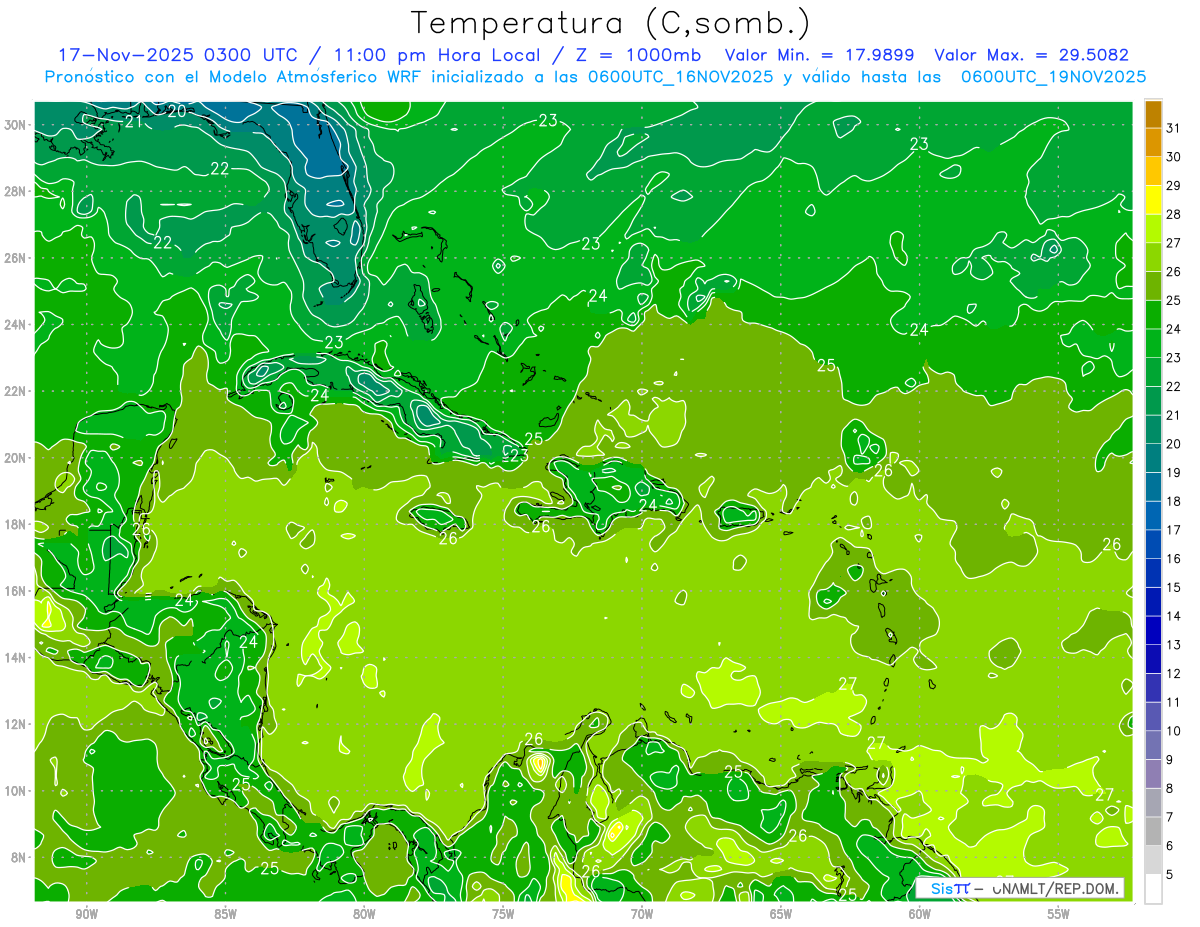The width and height of the screenshot is (1200, 927).
Task: Click the legend label 15
Action: [x=1174, y=587]
